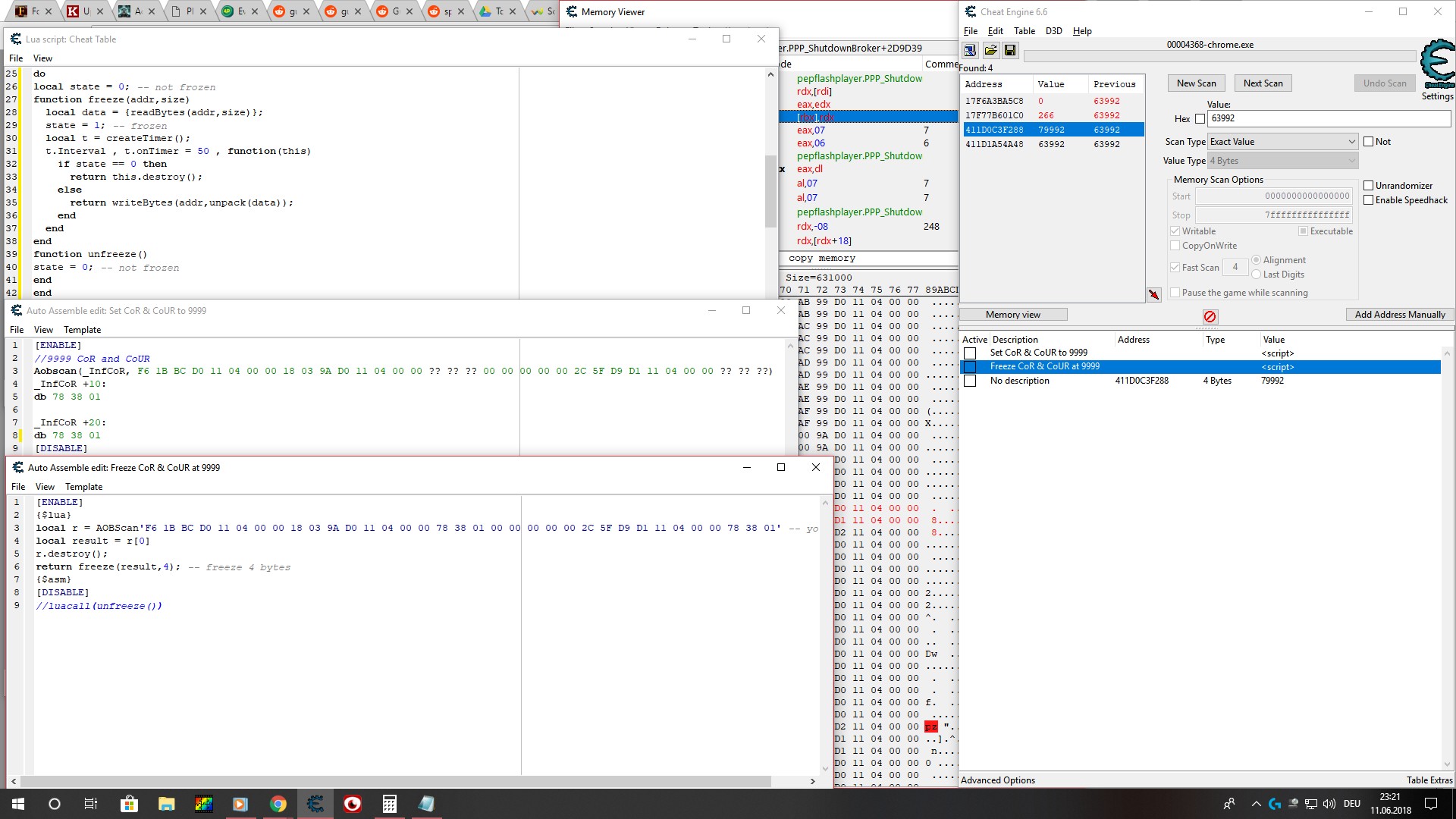Click the Next Scan button
This screenshot has width=1456, height=819.
(x=1263, y=83)
